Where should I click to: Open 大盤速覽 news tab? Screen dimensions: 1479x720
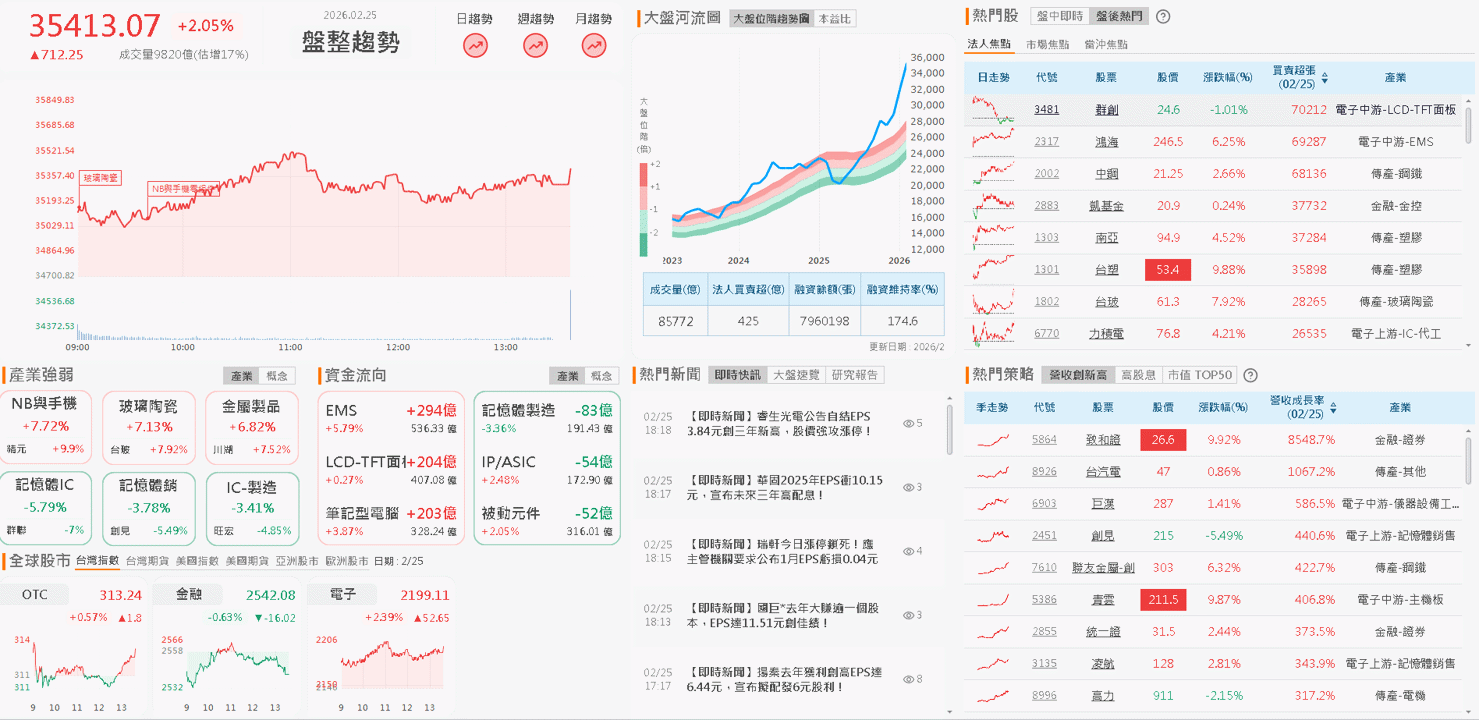coord(797,375)
